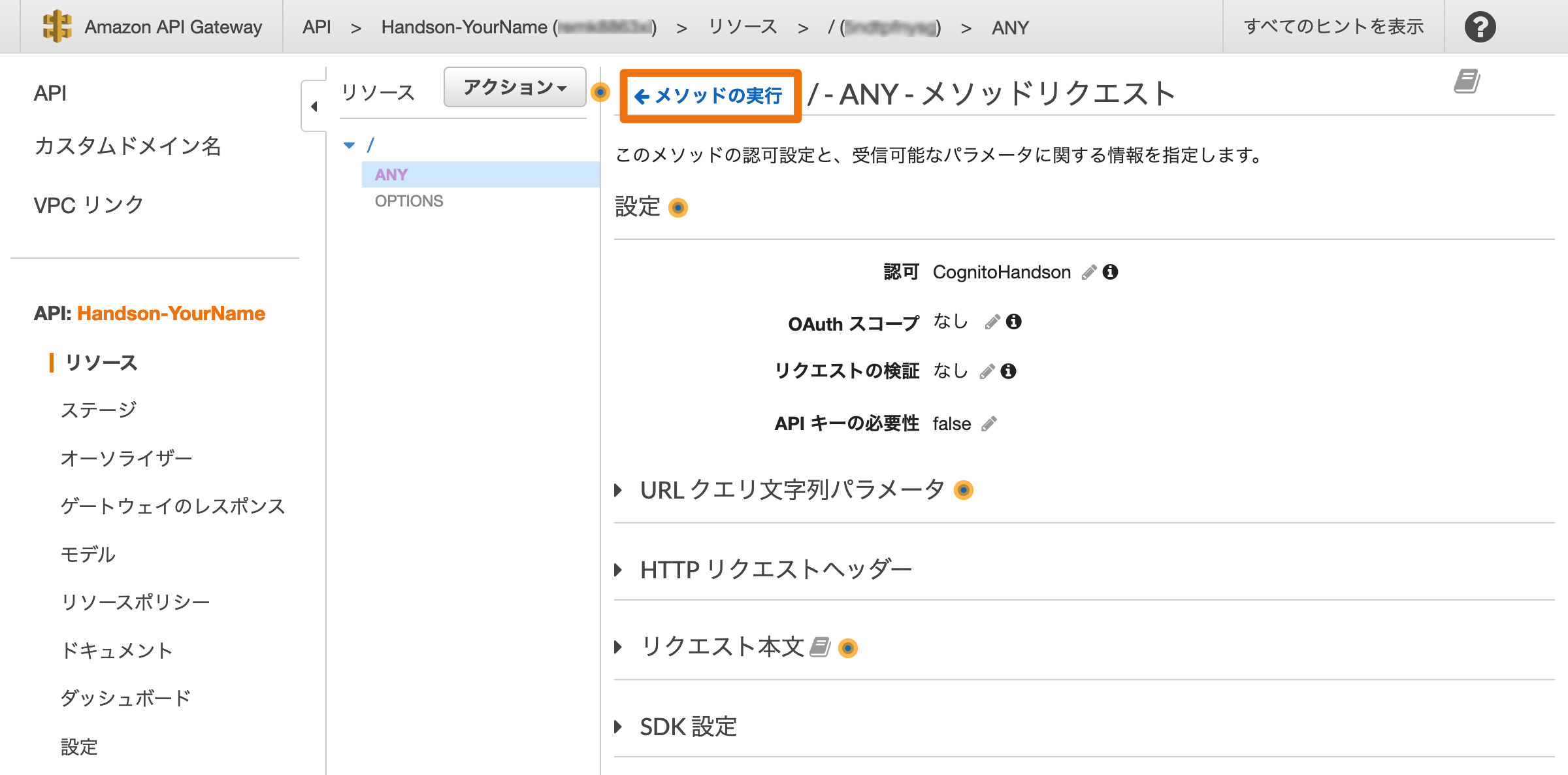
Task: Click the Handson-YourName API name link
Action: tap(171, 314)
